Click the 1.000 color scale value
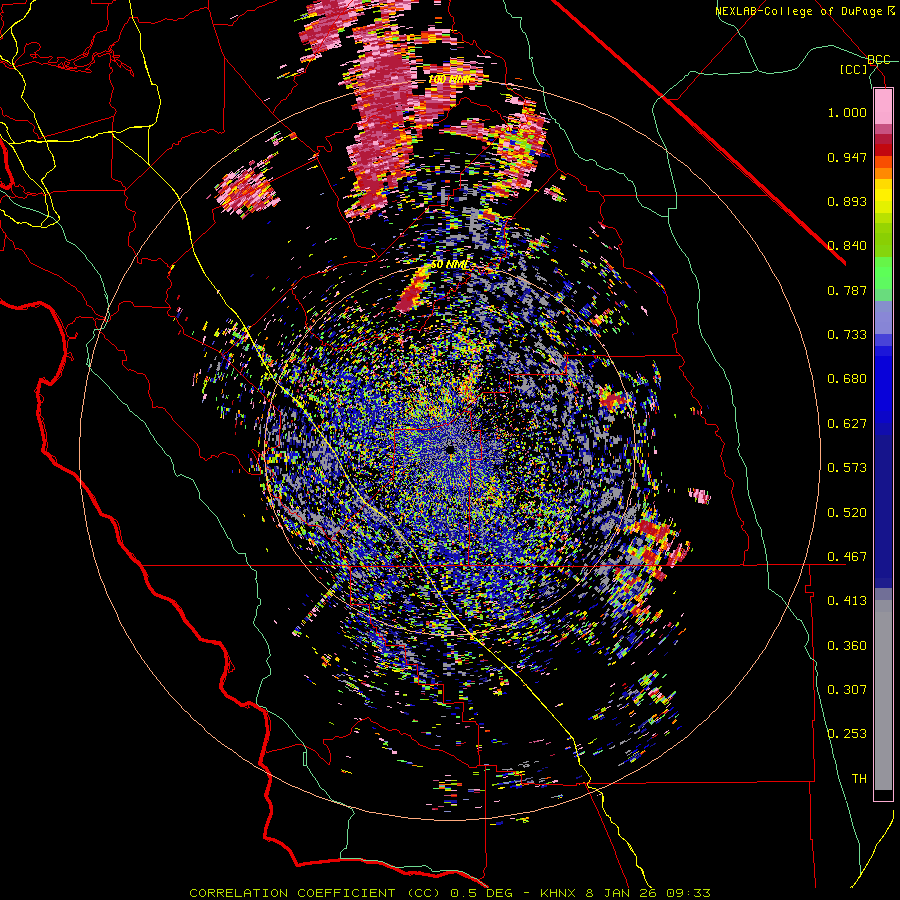Screen dimensions: 900x900 coord(847,112)
